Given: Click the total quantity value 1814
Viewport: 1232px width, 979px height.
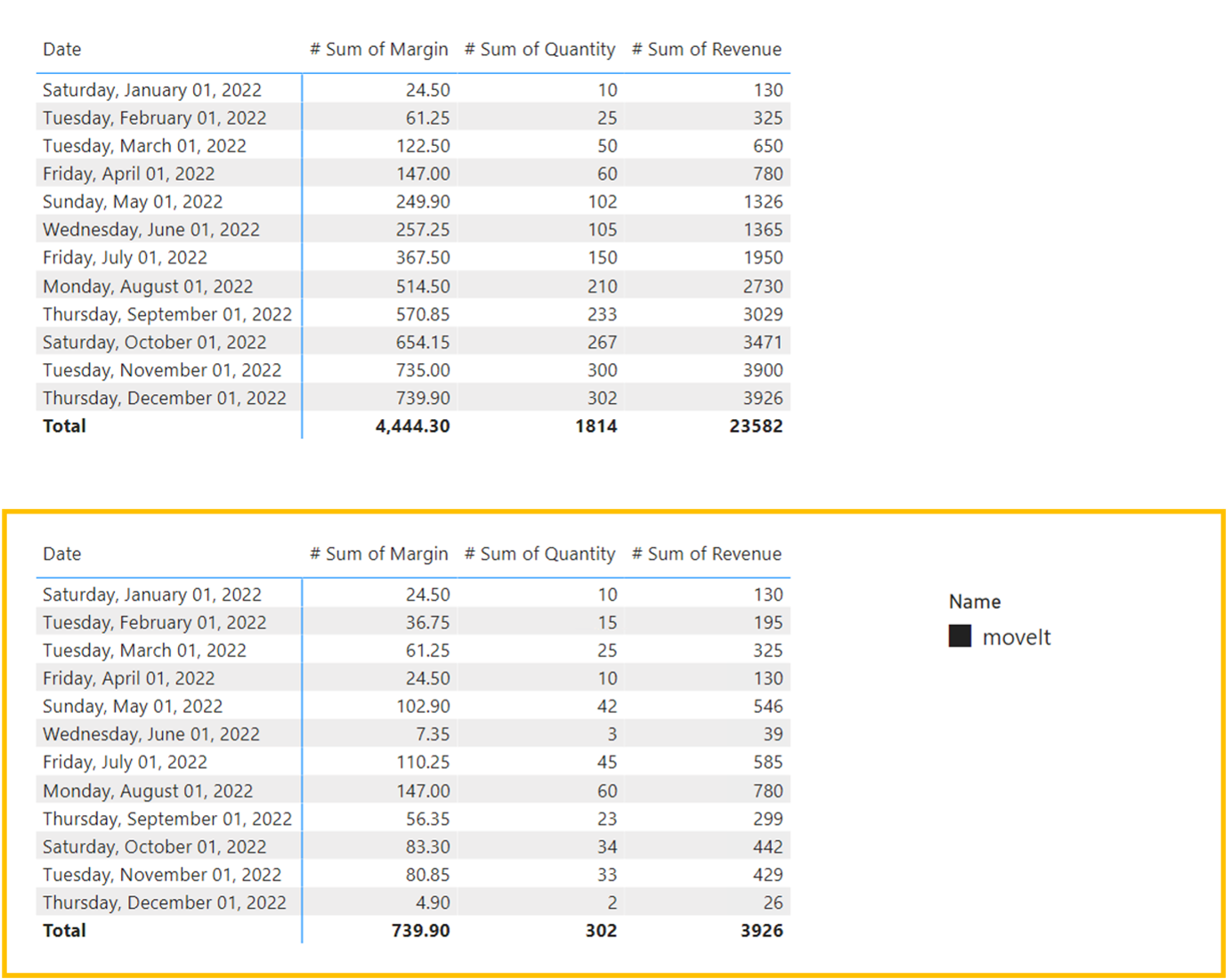Looking at the screenshot, I should 596,425.
